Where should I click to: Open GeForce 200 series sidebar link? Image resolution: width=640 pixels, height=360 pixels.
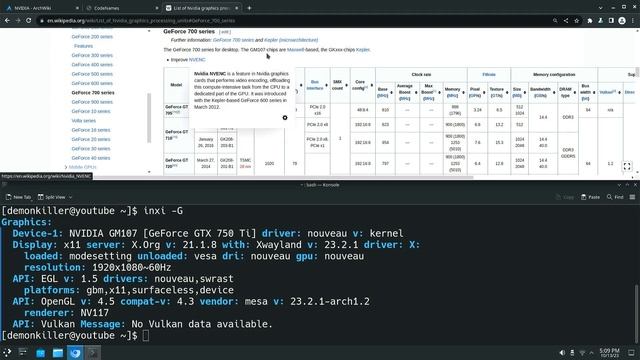pyautogui.click(x=92, y=37)
